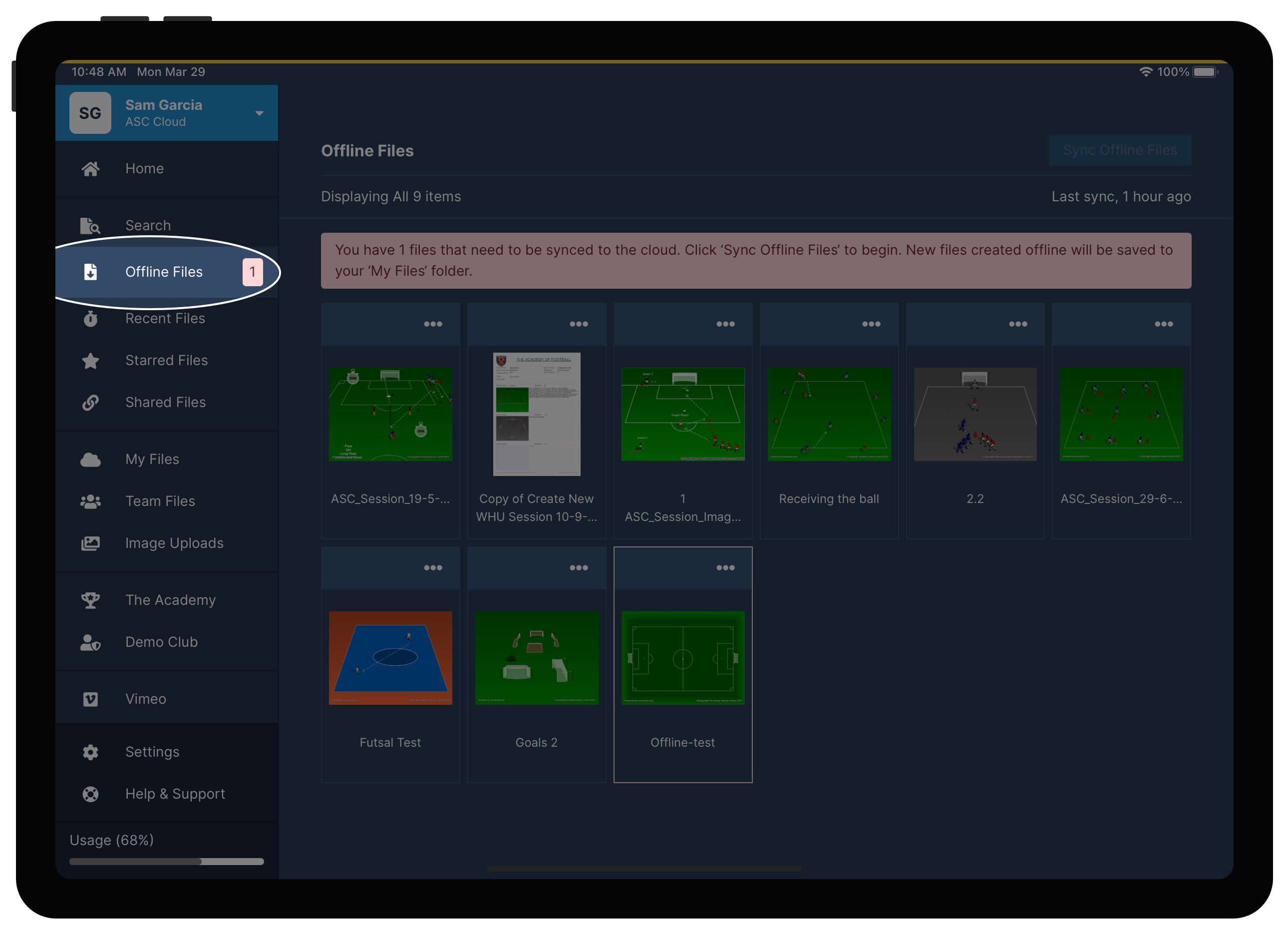The width and height of the screenshot is (1288, 939).
Task: Click the Home house icon
Action: pyautogui.click(x=90, y=169)
